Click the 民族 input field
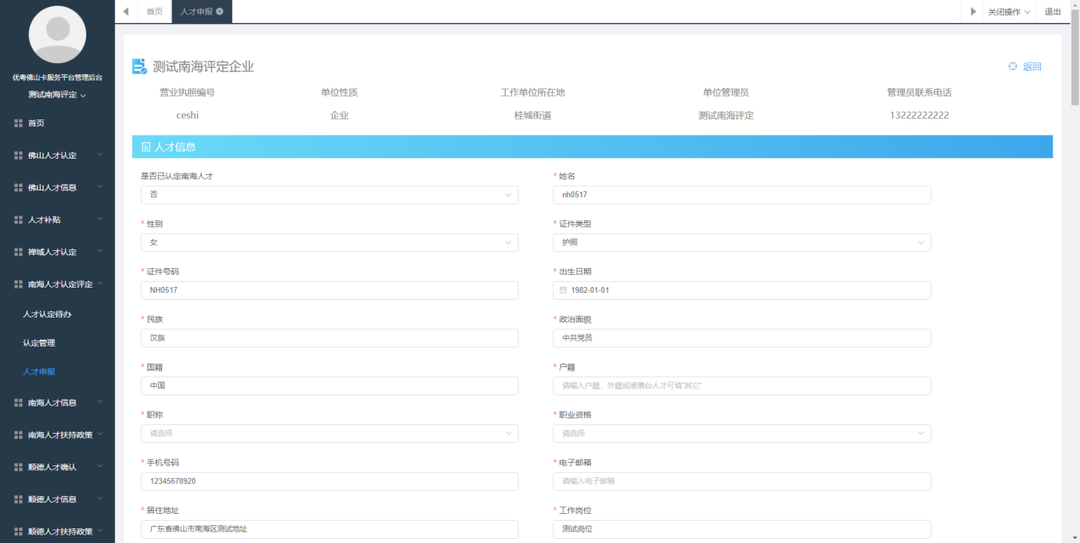 tap(329, 338)
